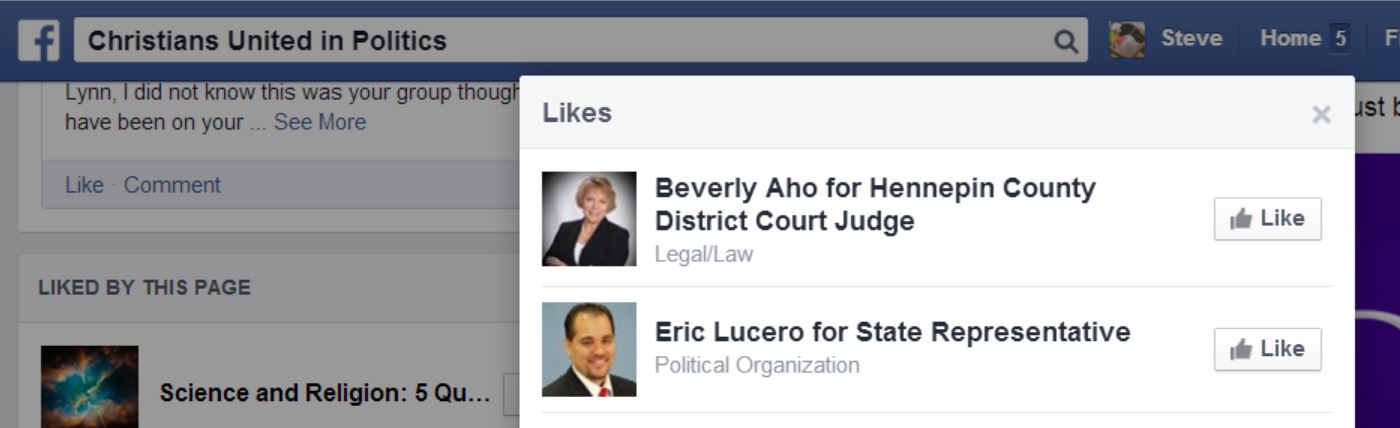Close the Likes dialog
The width and height of the screenshot is (1400, 428).
coord(1321,114)
